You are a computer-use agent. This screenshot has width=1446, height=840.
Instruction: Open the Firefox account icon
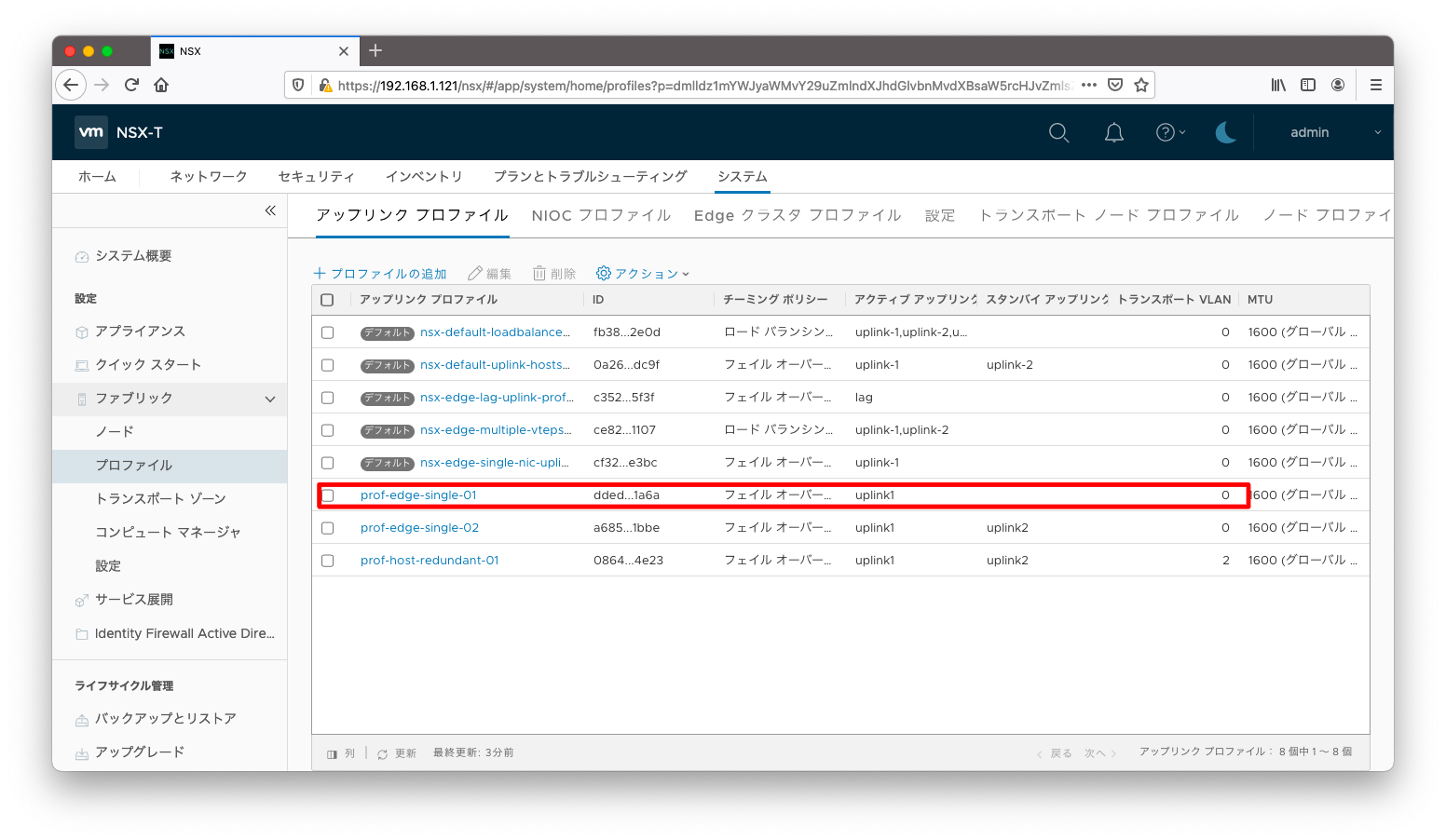pos(1338,85)
